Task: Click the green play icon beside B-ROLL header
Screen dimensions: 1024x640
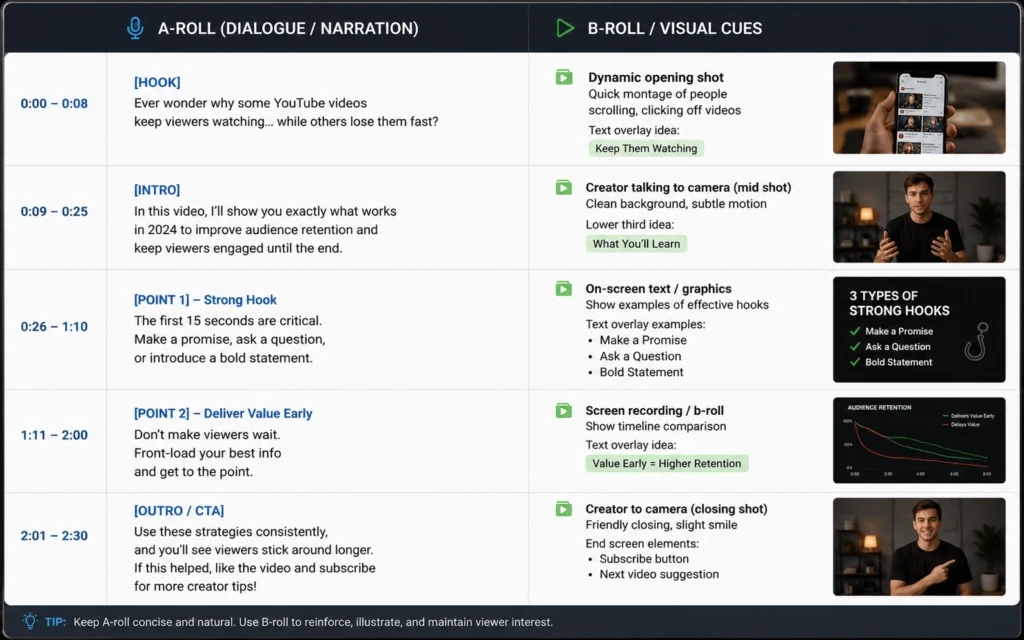Action: 565,28
